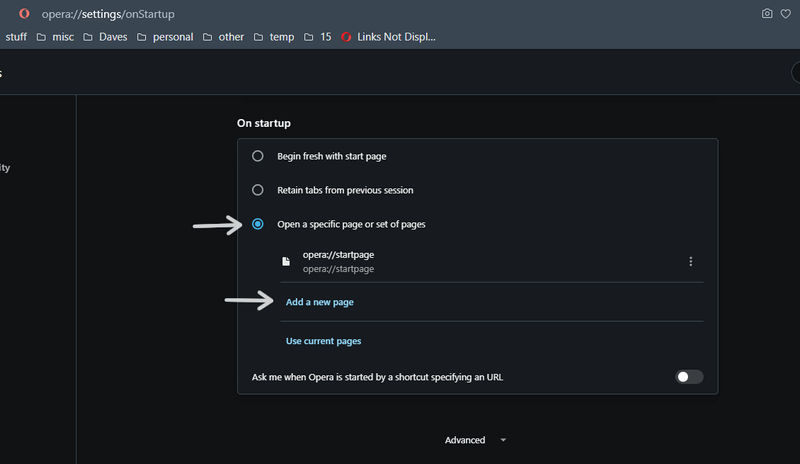Expand the Advanced settings section
Viewport: 800px width, 464px height.
point(475,440)
